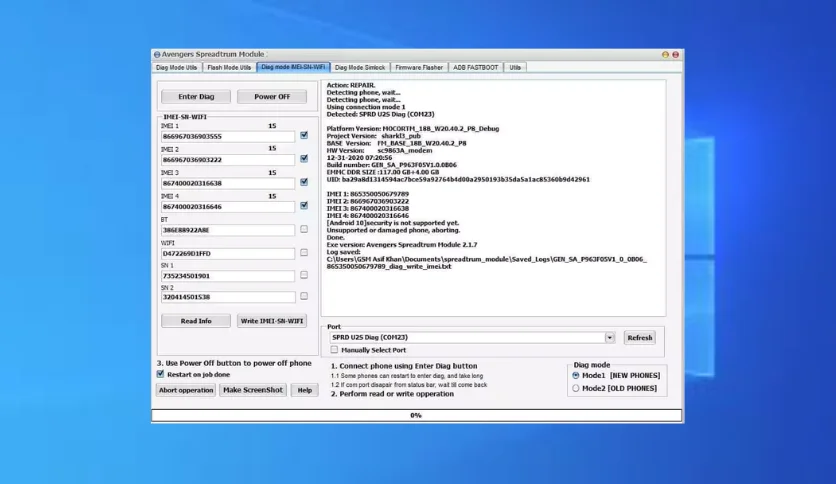
Task: Go to the Firmware Flasher tab
Action: pyautogui.click(x=419, y=68)
